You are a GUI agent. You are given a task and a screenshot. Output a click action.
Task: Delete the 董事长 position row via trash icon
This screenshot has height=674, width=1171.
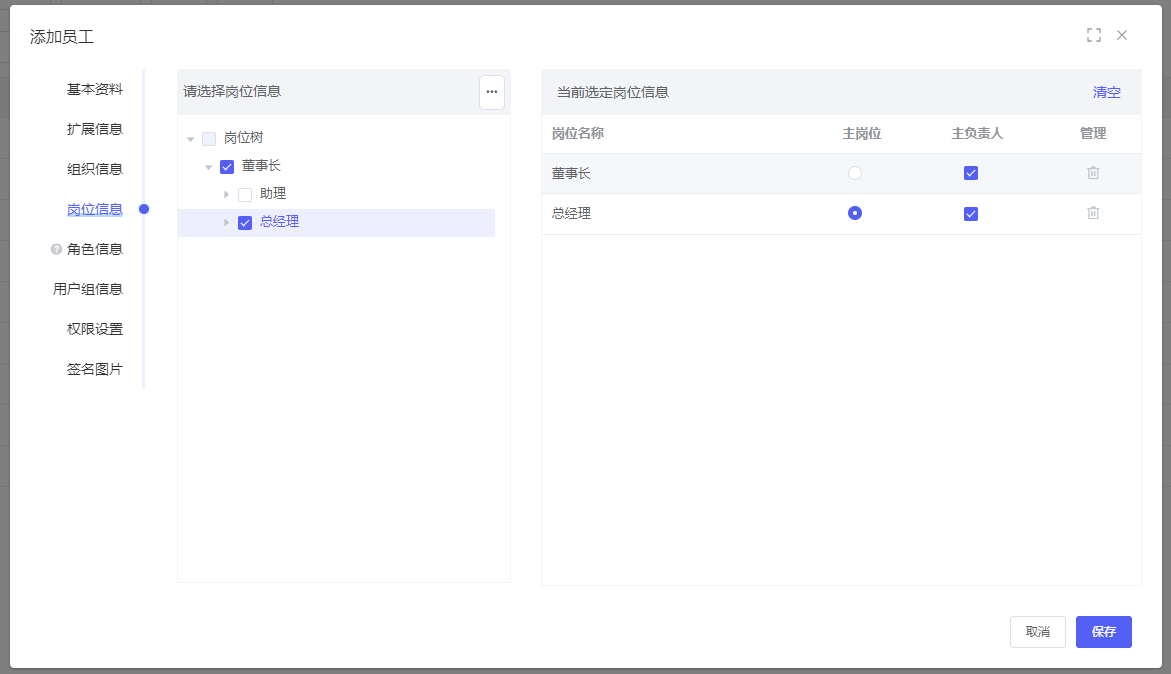[1093, 173]
